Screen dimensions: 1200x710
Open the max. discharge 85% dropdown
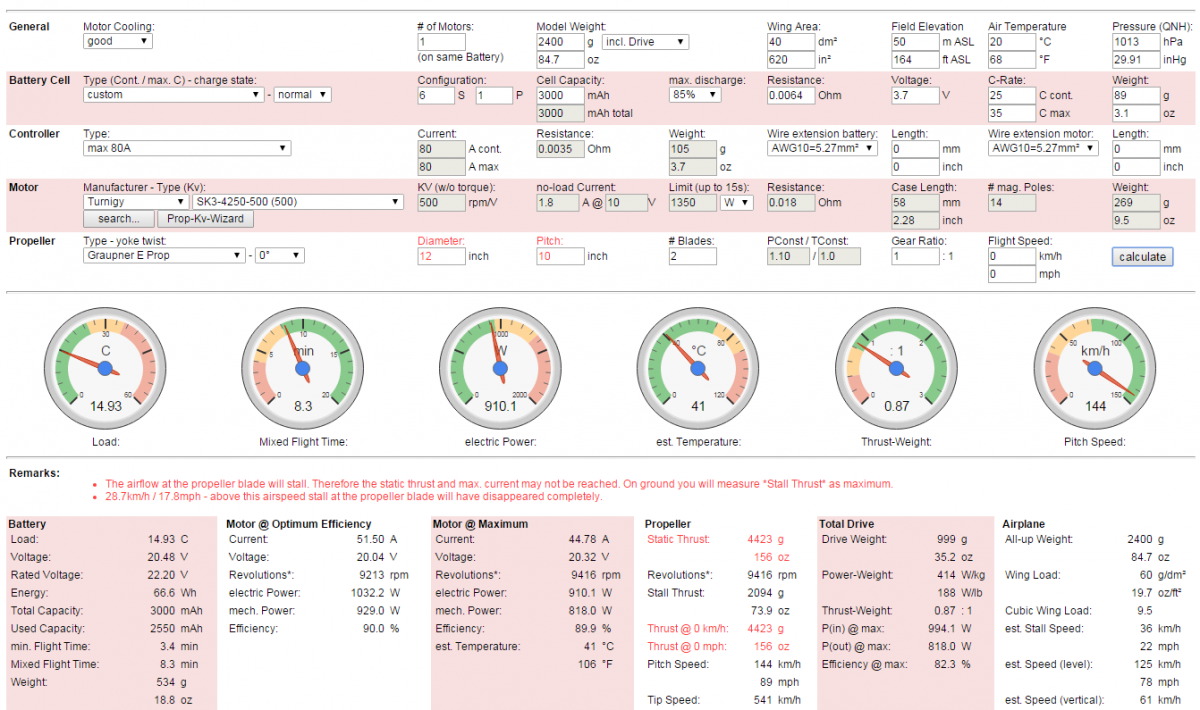[694, 95]
